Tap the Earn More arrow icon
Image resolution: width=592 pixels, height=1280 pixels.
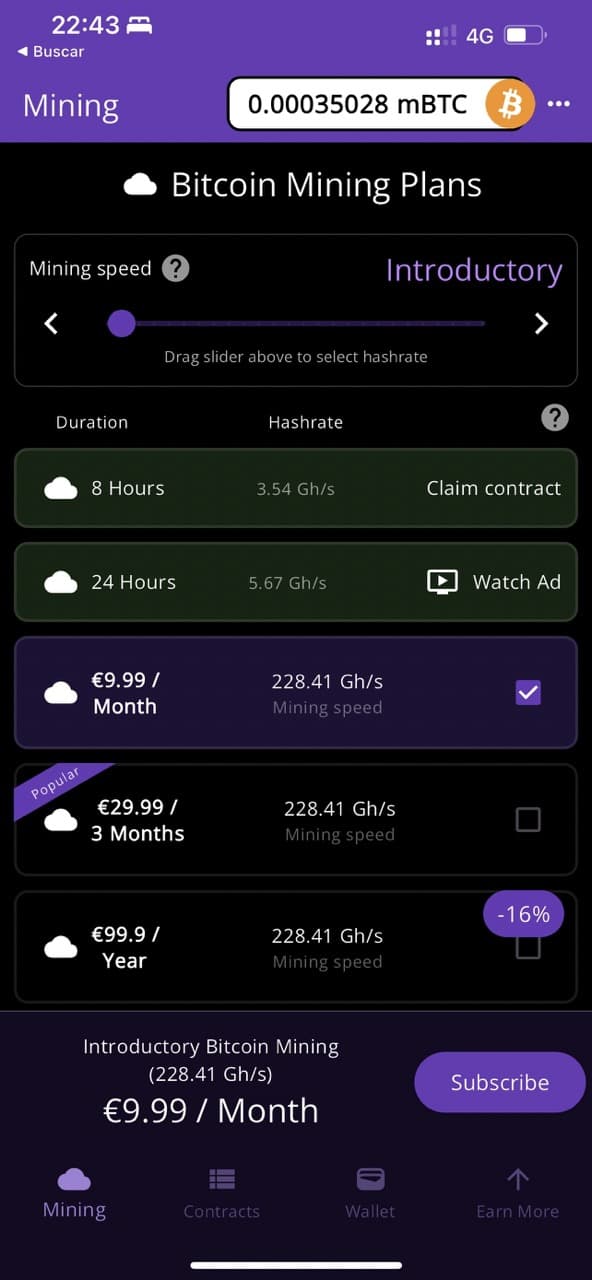(518, 1179)
